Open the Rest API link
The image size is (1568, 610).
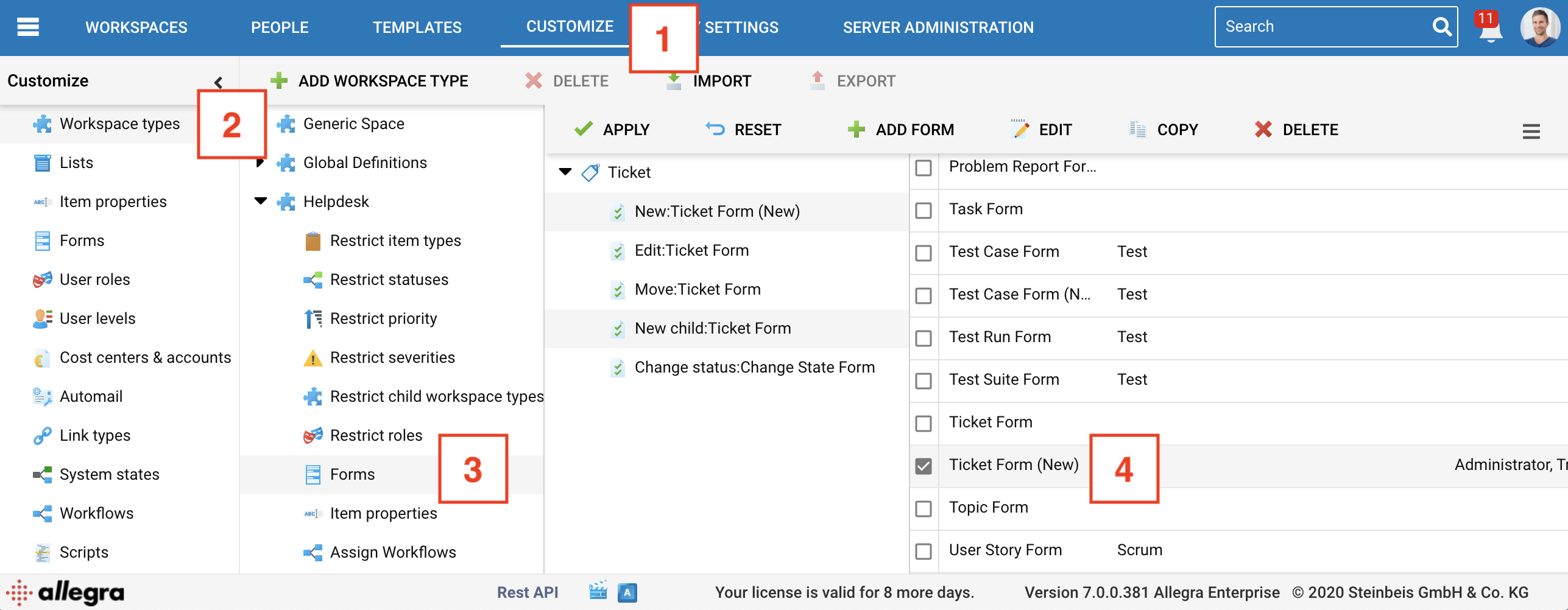point(527,592)
